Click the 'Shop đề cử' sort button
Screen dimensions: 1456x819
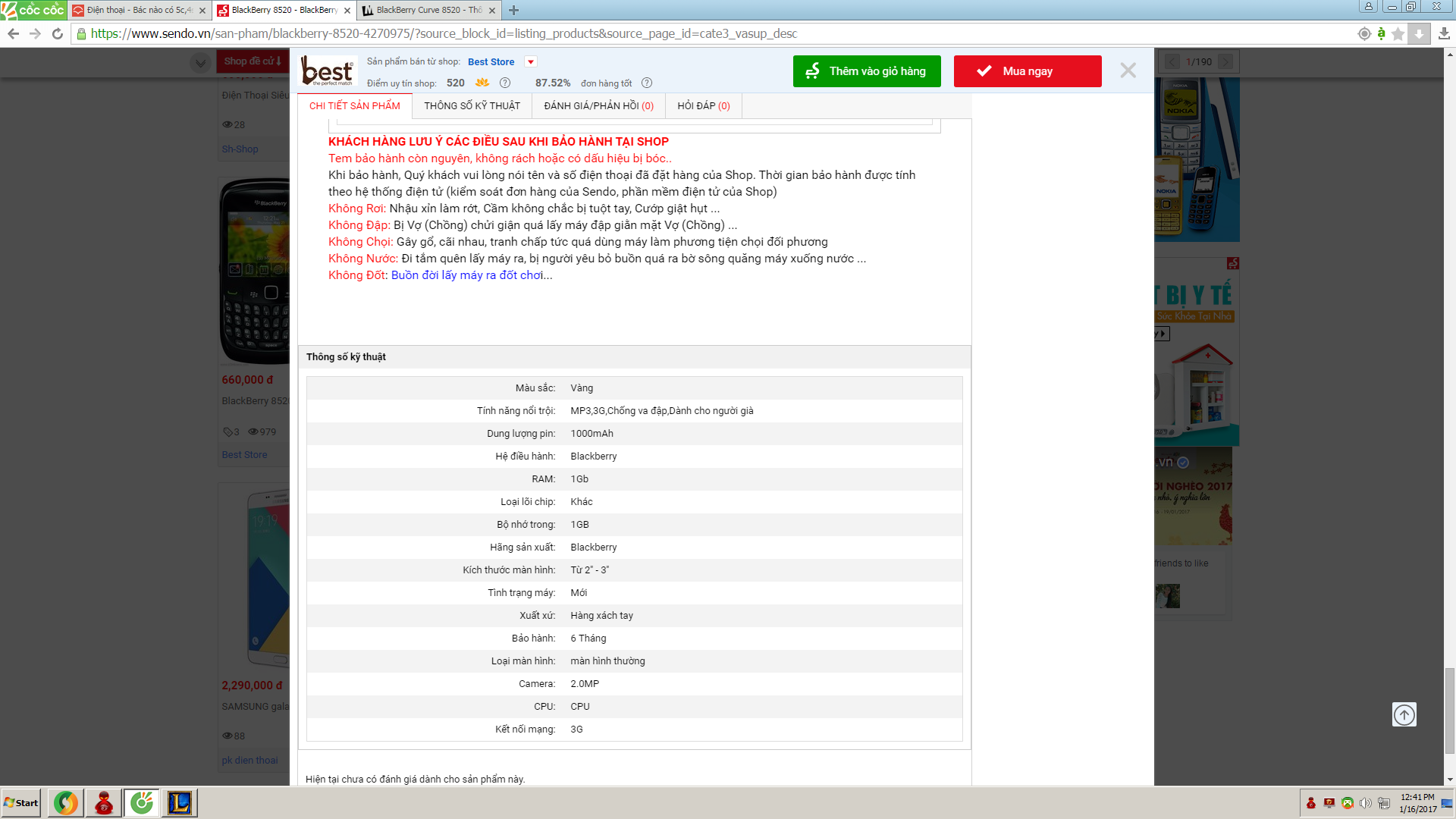click(x=253, y=61)
